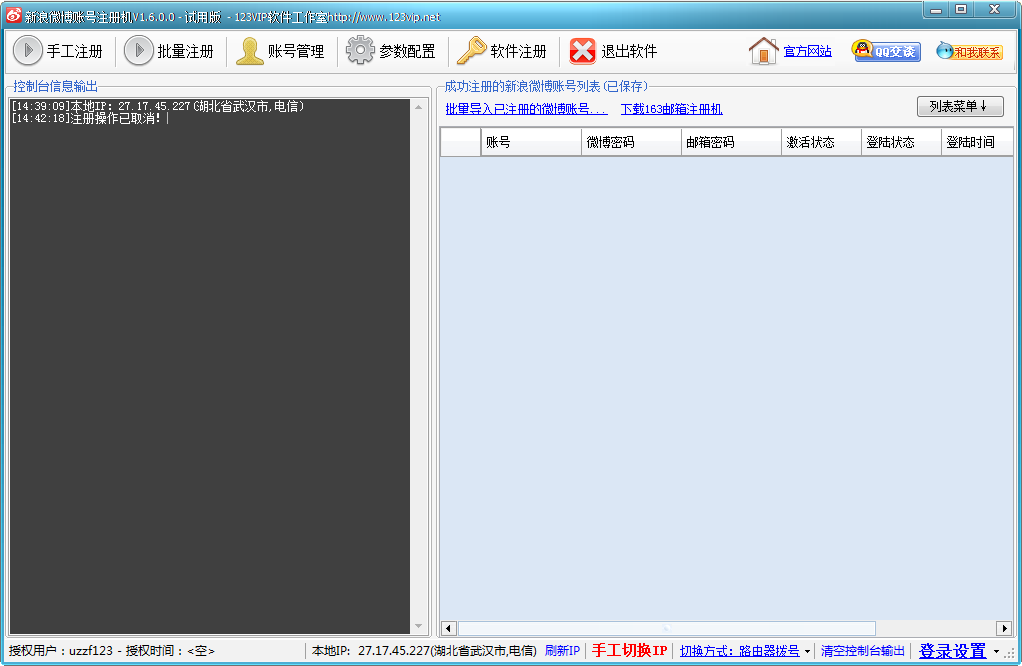Click the 清空控制台输出 link
This screenshot has width=1022, height=666.
click(862, 650)
